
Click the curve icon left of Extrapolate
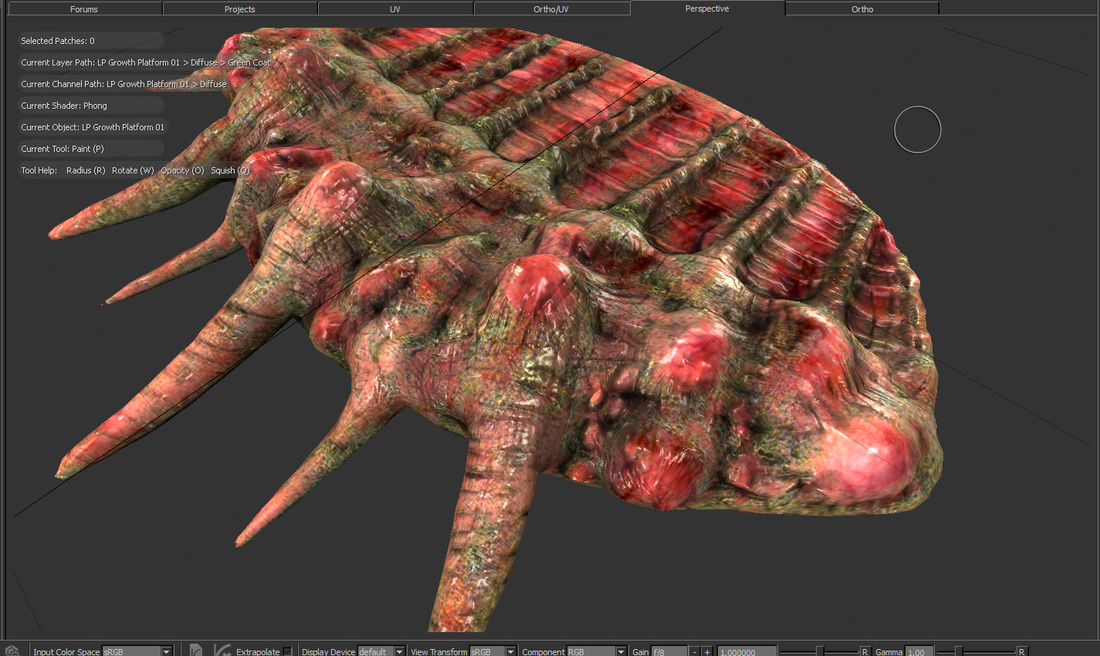[222, 651]
